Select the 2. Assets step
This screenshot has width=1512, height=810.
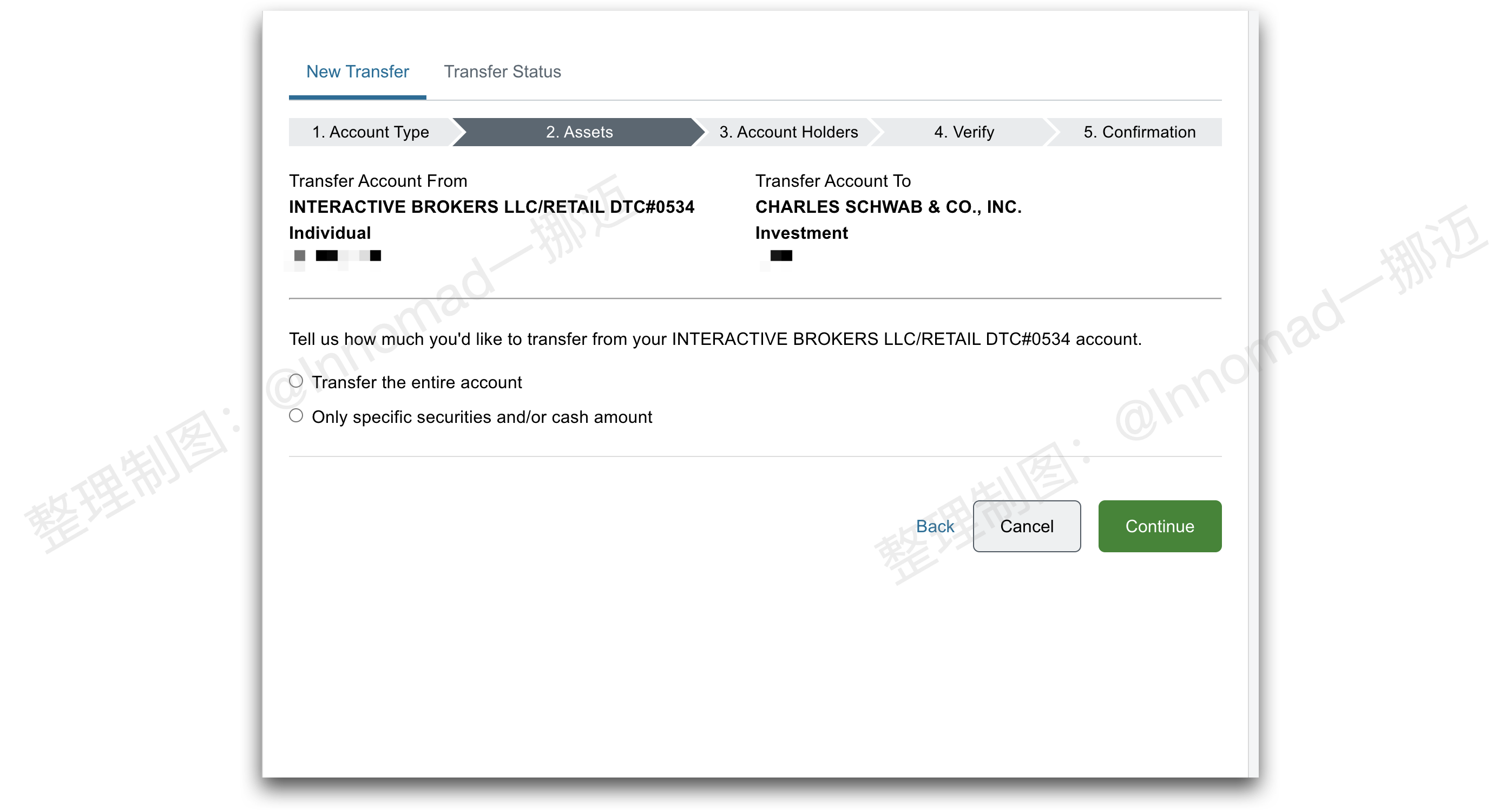(x=578, y=132)
